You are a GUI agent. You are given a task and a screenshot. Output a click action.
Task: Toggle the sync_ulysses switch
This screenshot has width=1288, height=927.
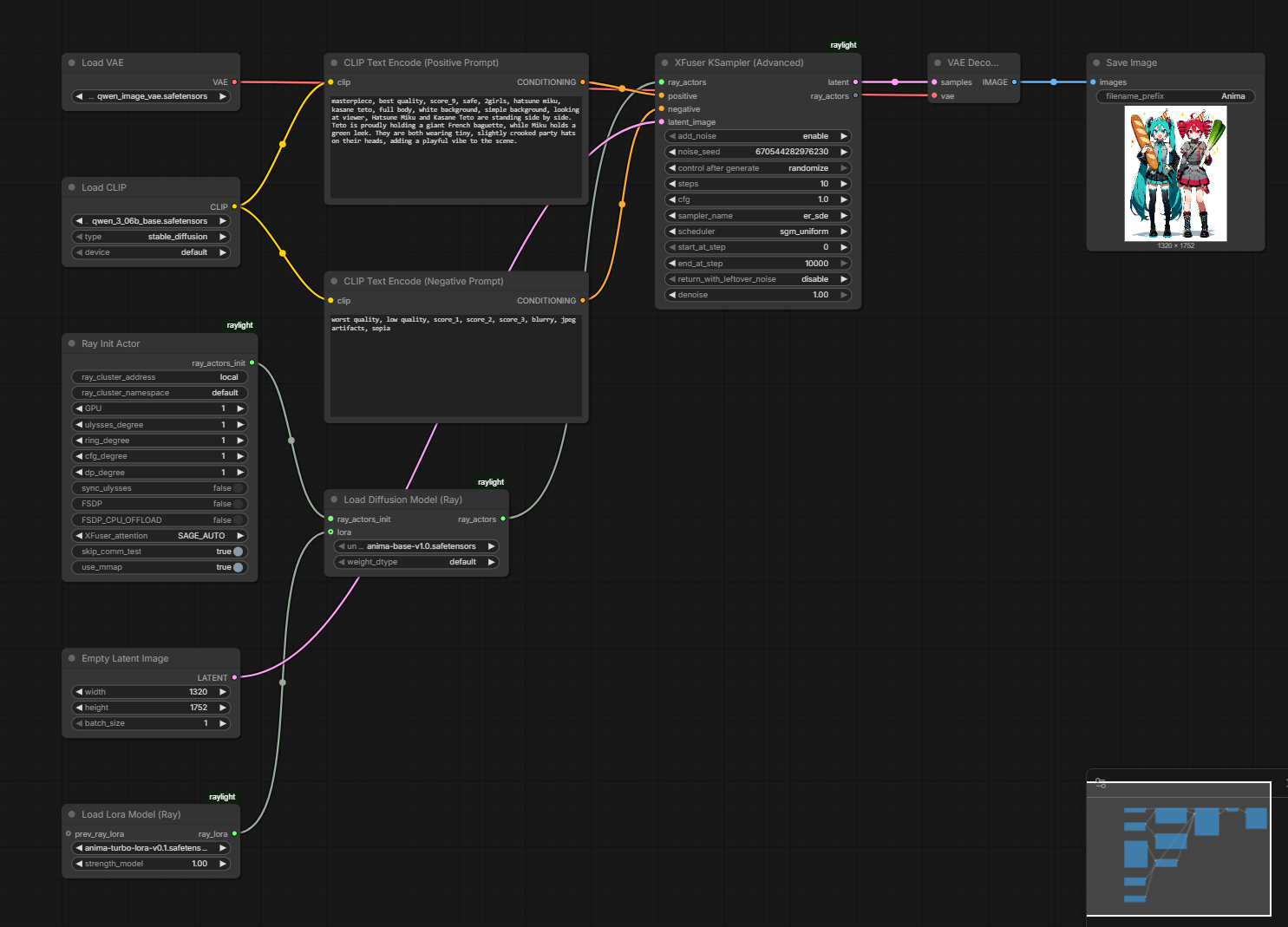(238, 488)
